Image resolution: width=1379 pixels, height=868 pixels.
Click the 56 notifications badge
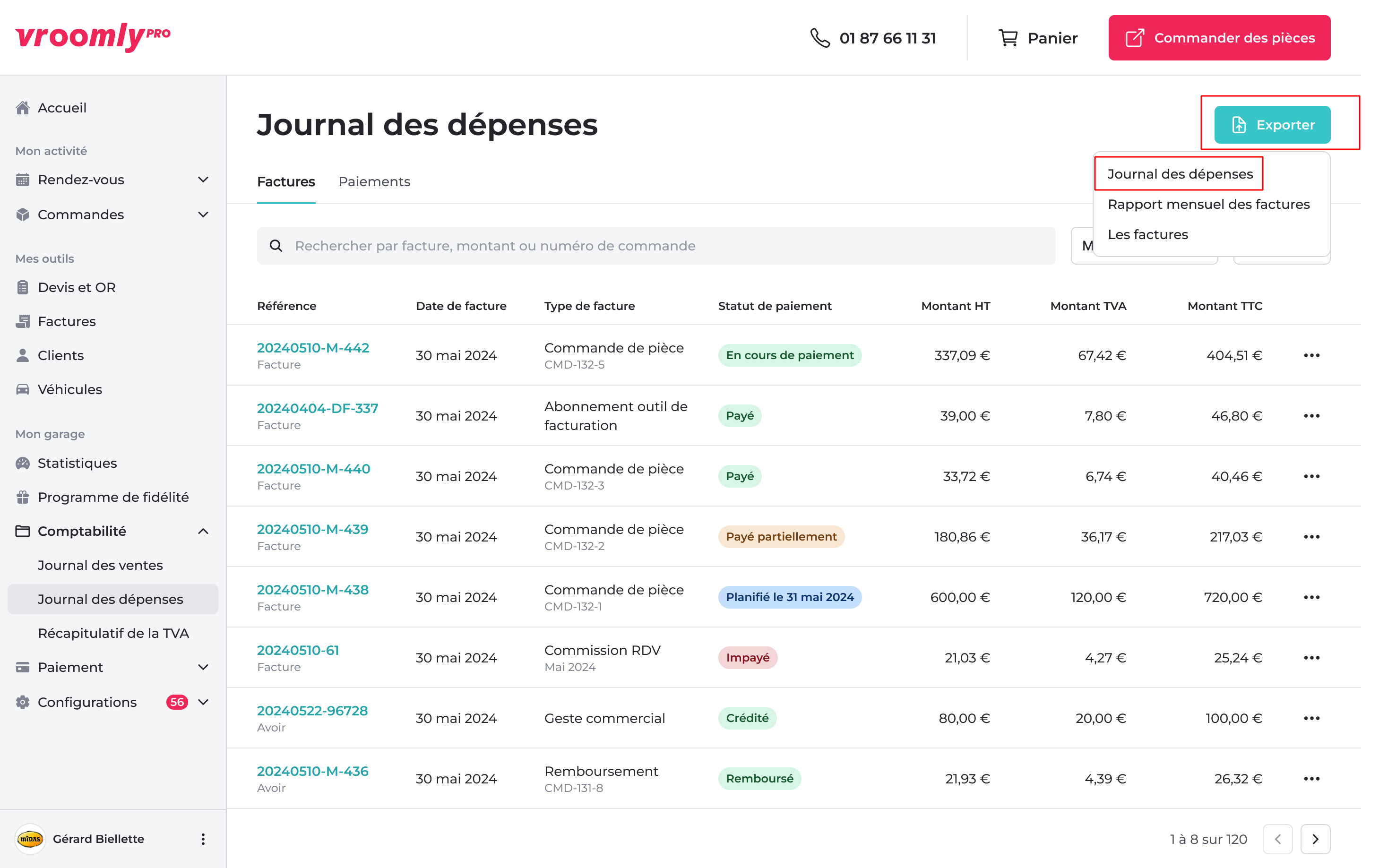[x=177, y=702]
